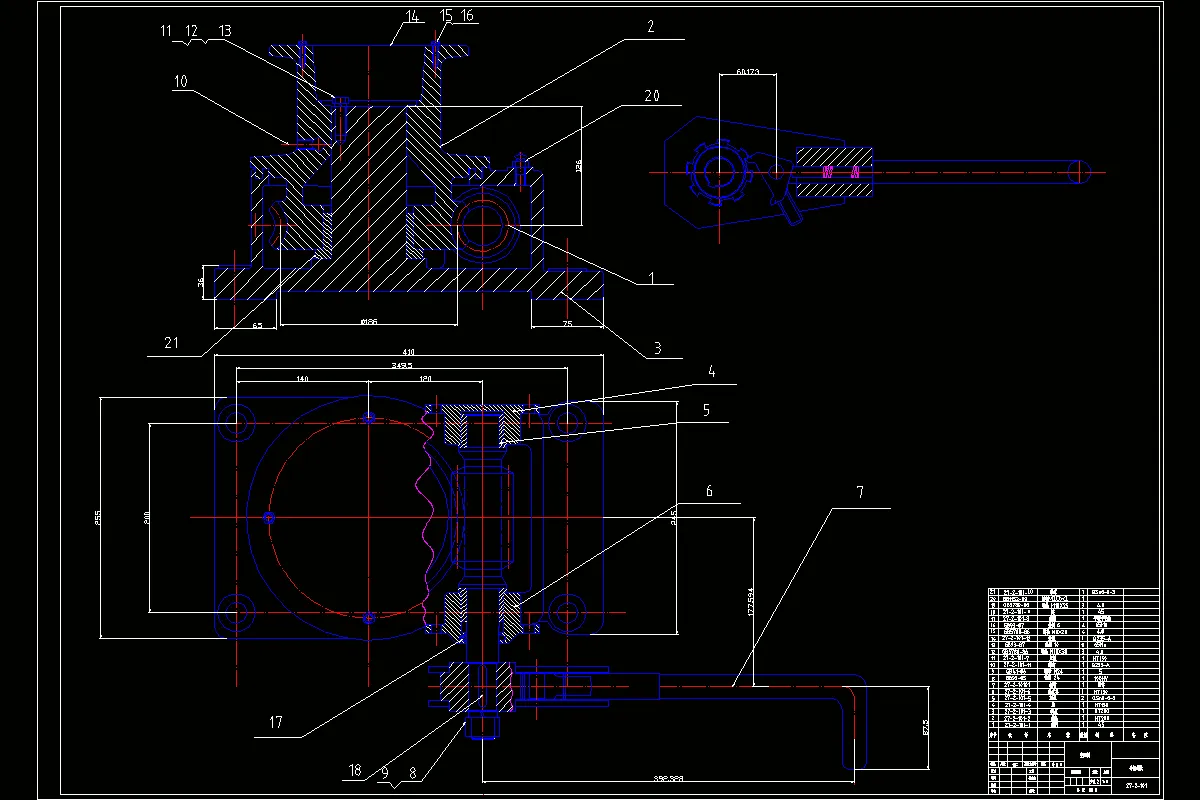Click part callout number 10

179,82
